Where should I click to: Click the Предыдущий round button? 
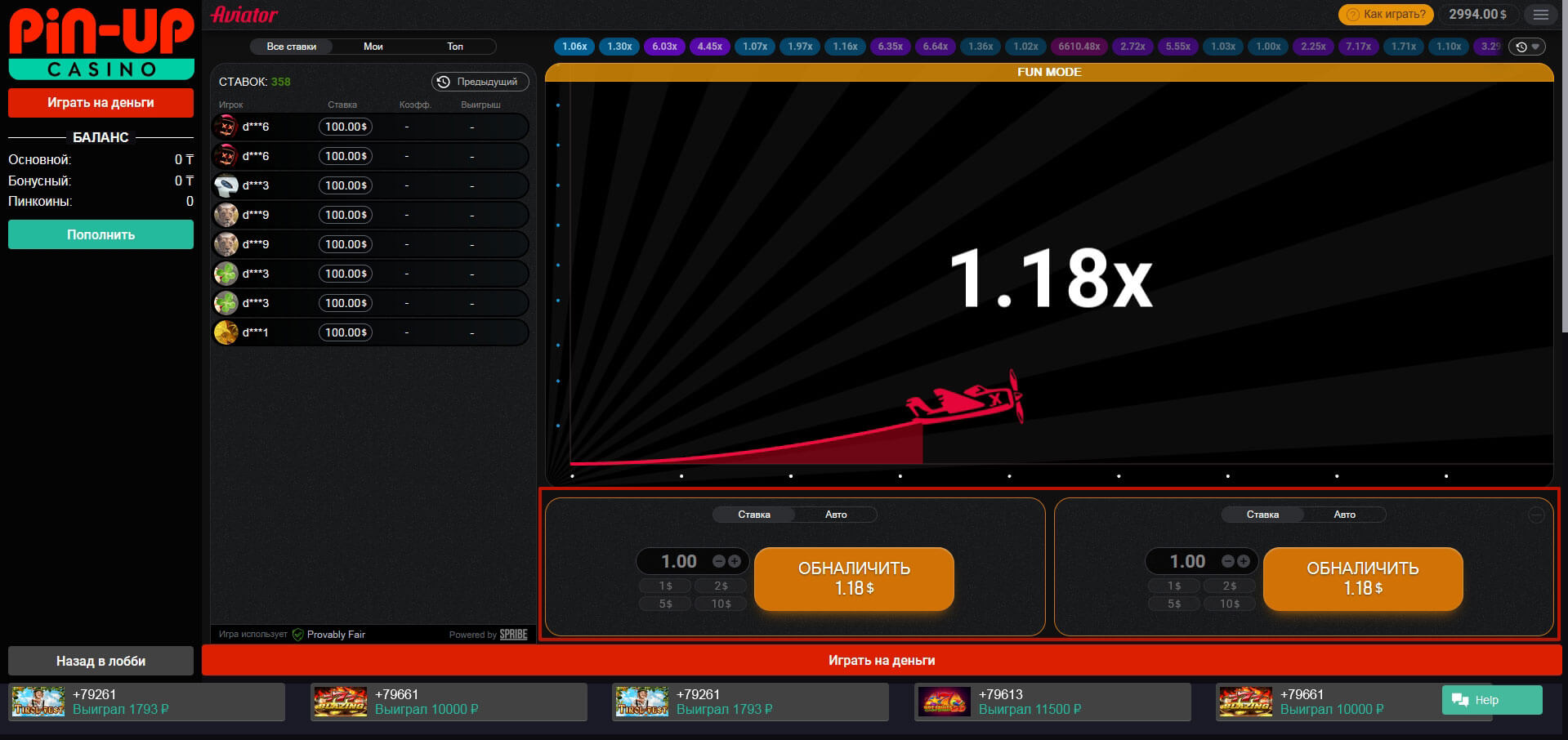pos(480,82)
